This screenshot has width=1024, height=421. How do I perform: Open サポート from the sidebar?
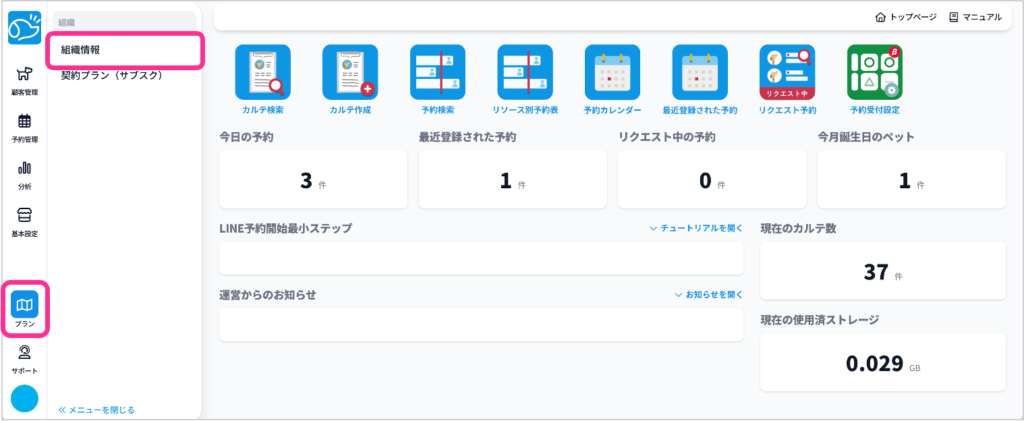(x=25, y=357)
